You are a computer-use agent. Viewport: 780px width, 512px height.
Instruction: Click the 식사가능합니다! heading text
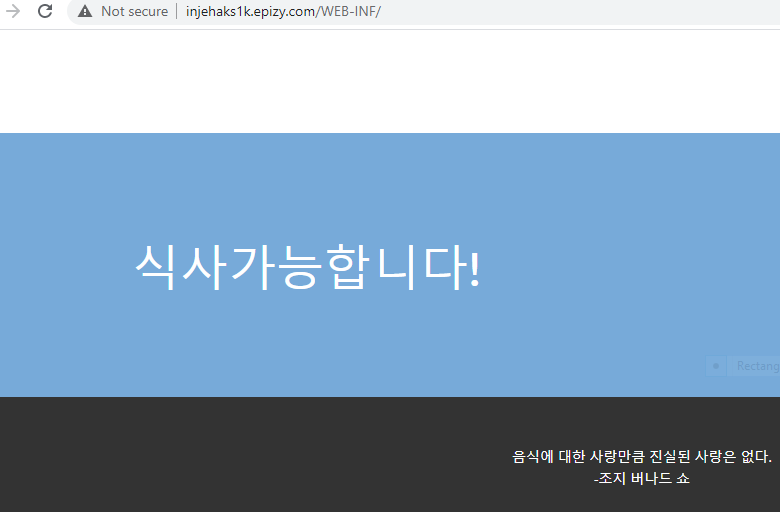(x=307, y=267)
